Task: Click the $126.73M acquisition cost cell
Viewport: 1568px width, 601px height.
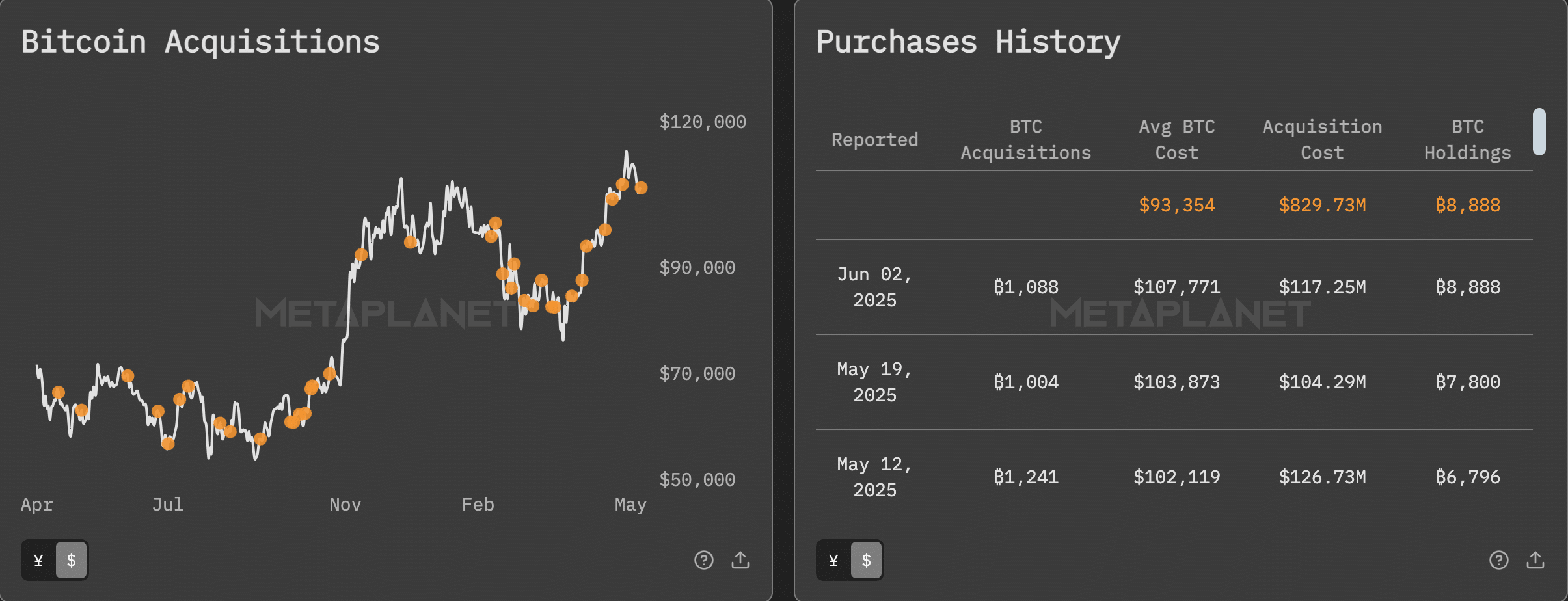Action: tap(1322, 477)
